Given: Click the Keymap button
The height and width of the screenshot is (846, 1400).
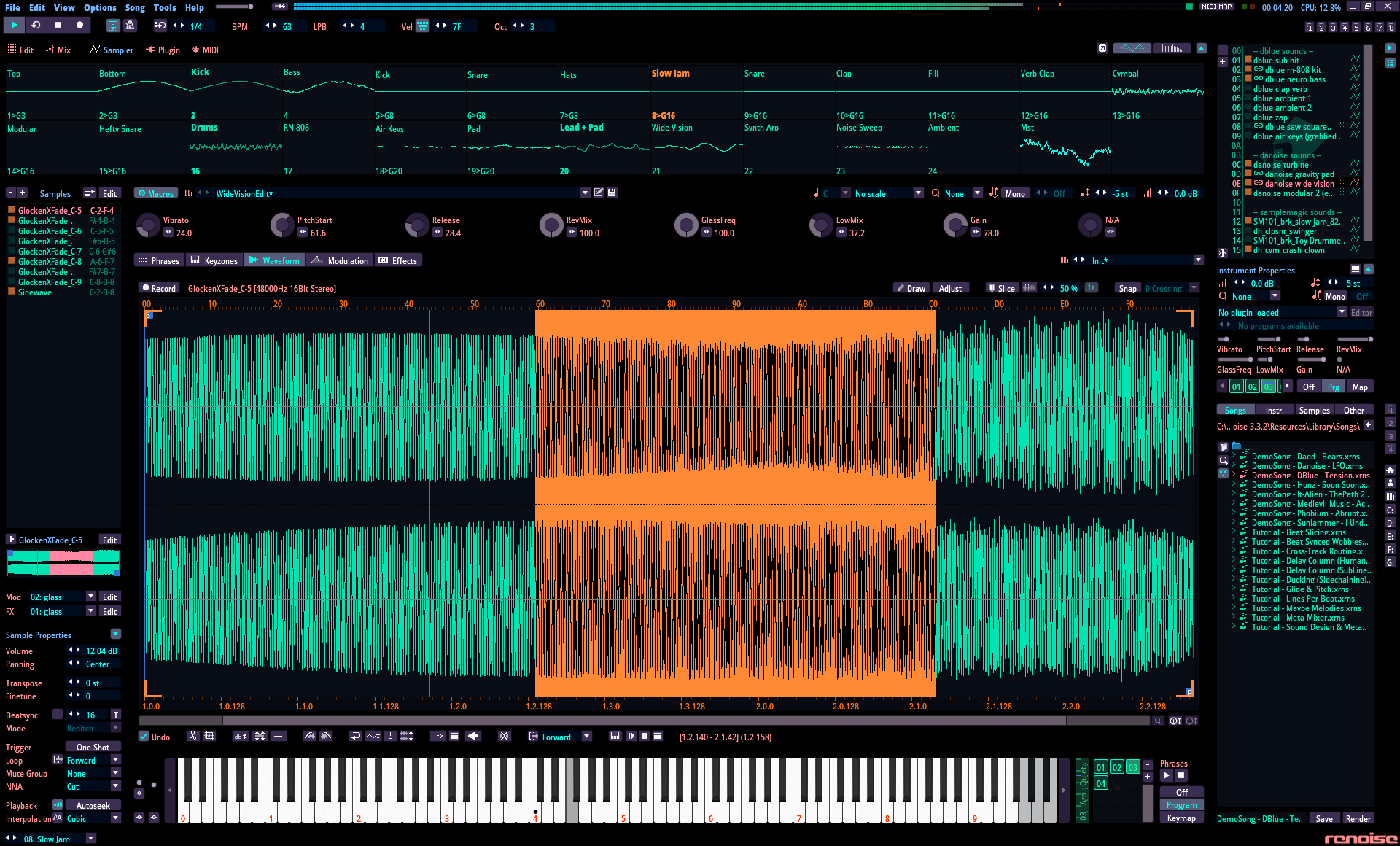Looking at the screenshot, I should click(1181, 818).
